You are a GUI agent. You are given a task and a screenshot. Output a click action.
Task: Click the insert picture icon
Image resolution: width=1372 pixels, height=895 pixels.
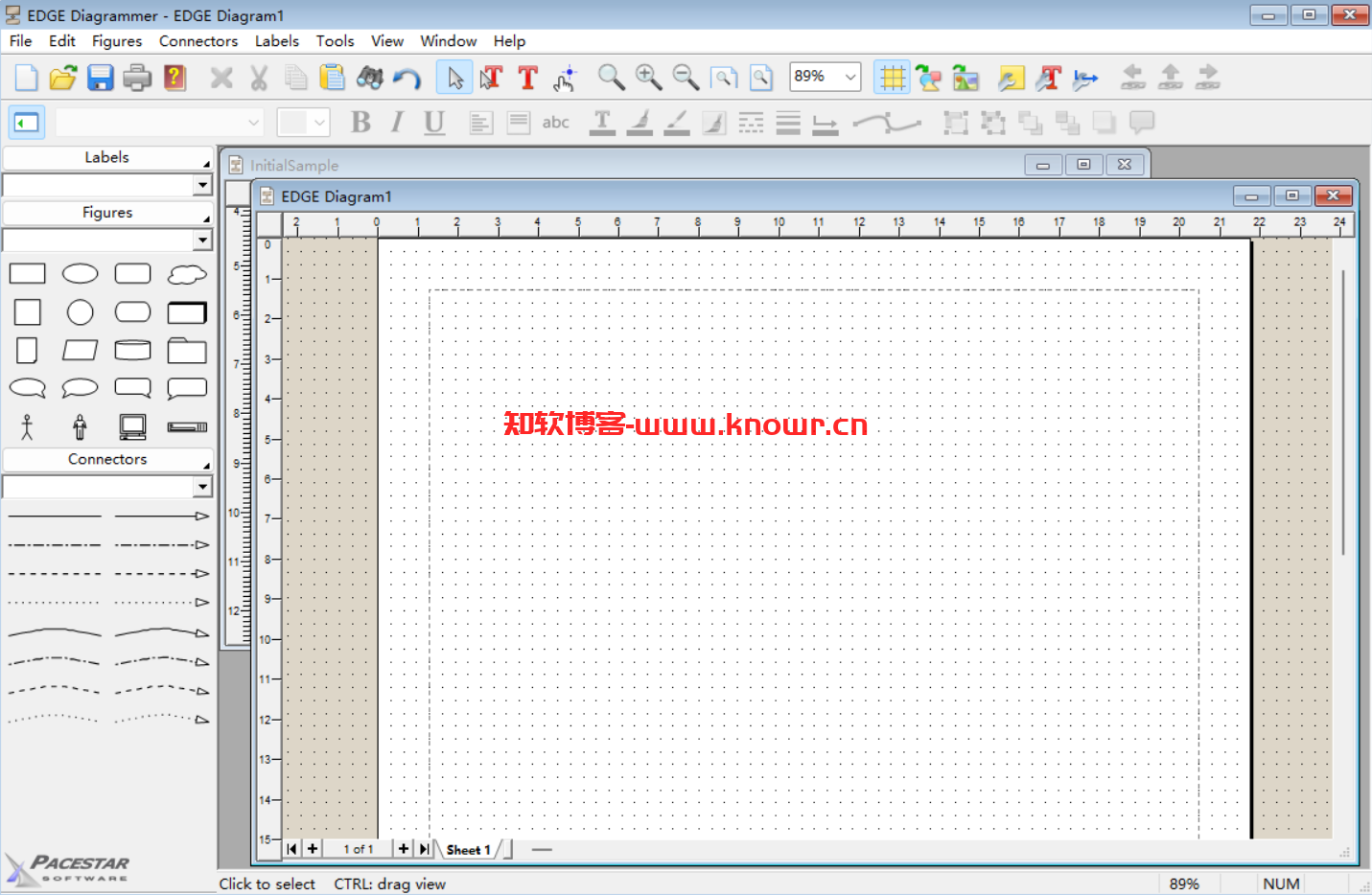click(965, 78)
